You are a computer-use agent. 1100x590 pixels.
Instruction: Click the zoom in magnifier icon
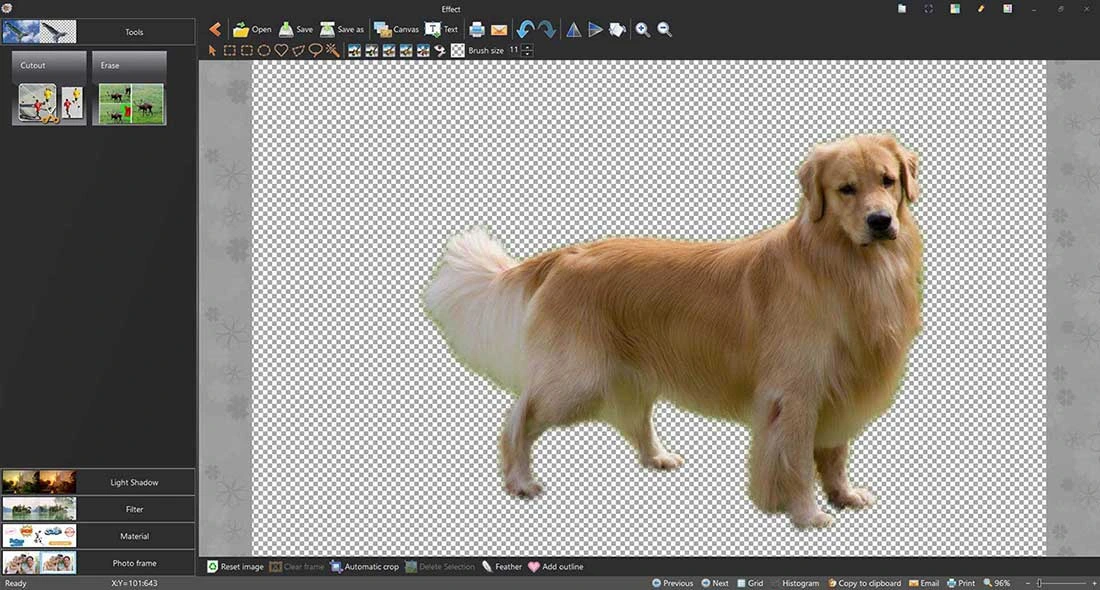(x=643, y=29)
